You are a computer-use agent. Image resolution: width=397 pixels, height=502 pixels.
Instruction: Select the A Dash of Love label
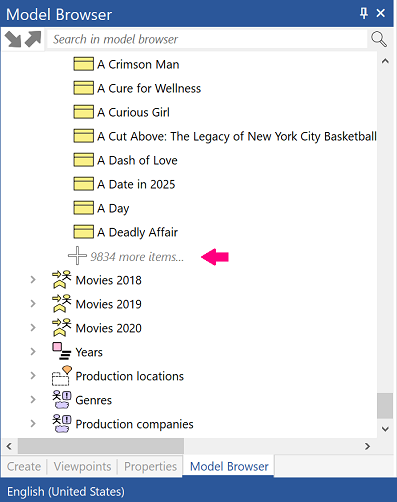pyautogui.click(x=137, y=160)
